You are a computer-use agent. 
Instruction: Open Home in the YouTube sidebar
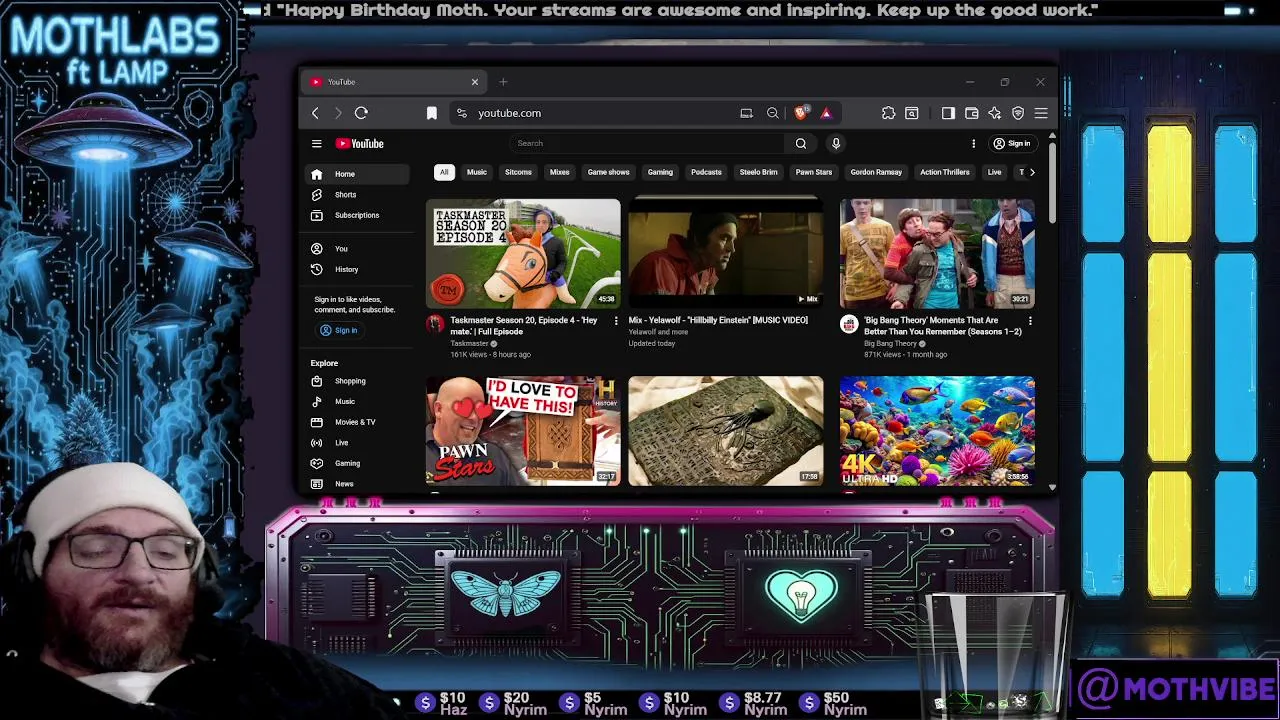357,174
